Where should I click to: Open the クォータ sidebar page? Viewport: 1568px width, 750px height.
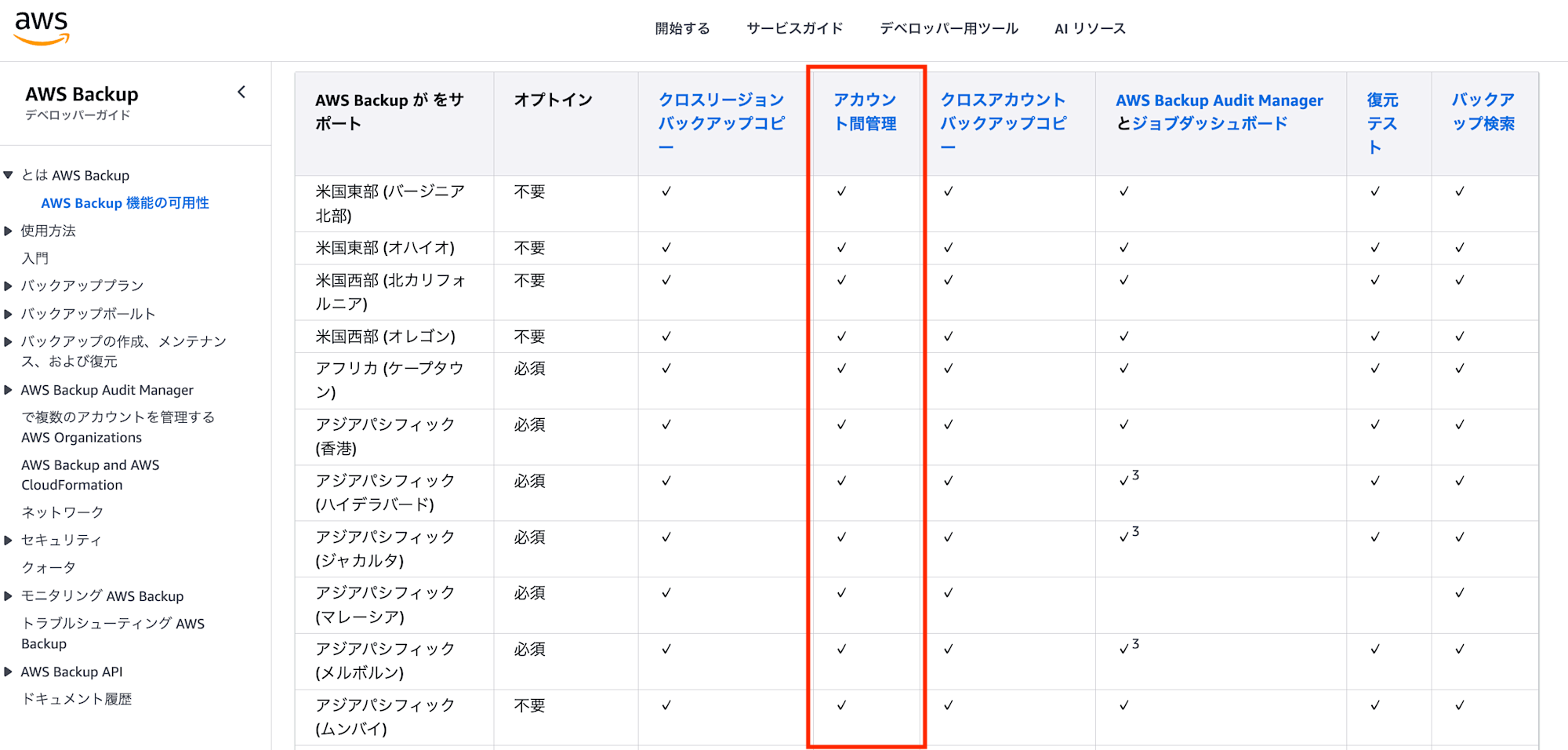[49, 567]
